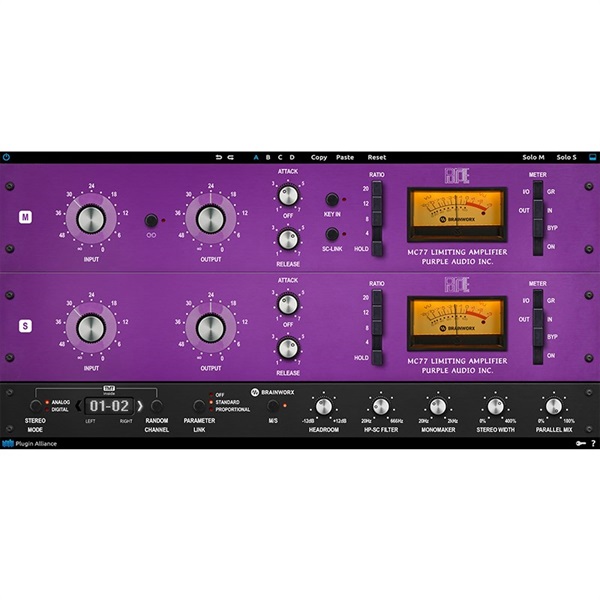Click the S channel INPUT knob

point(91,328)
